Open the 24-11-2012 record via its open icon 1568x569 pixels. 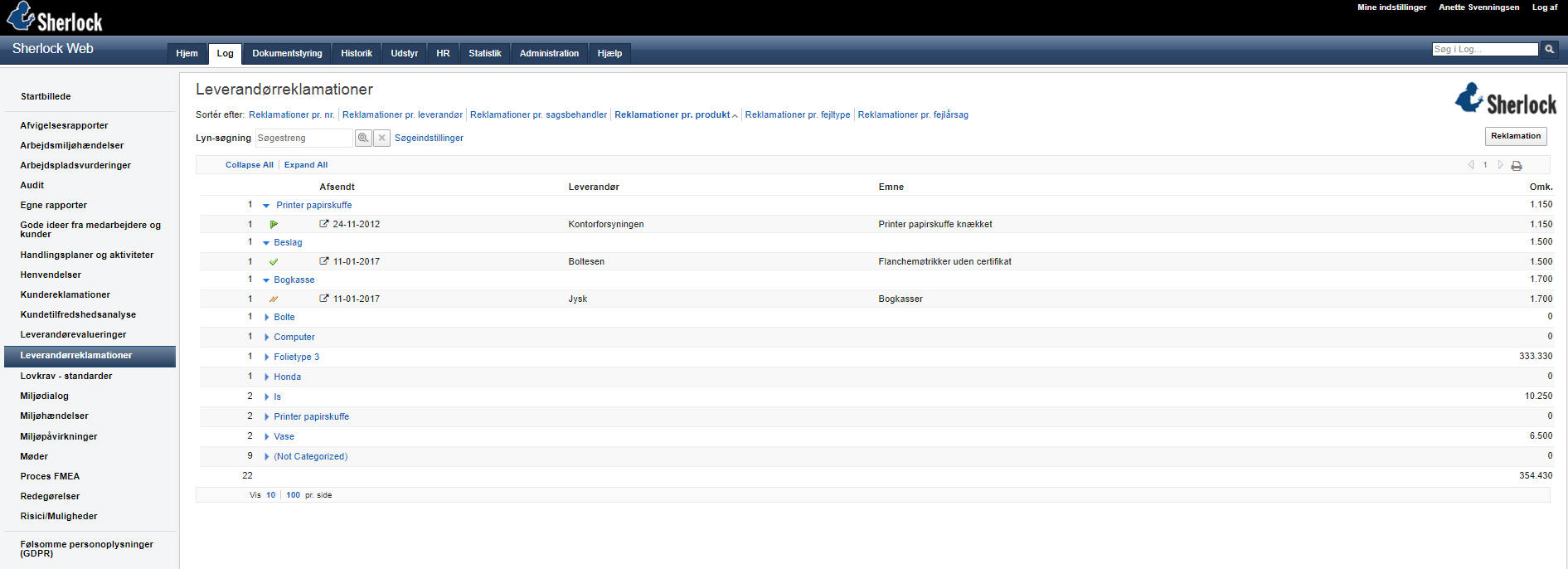(x=324, y=224)
